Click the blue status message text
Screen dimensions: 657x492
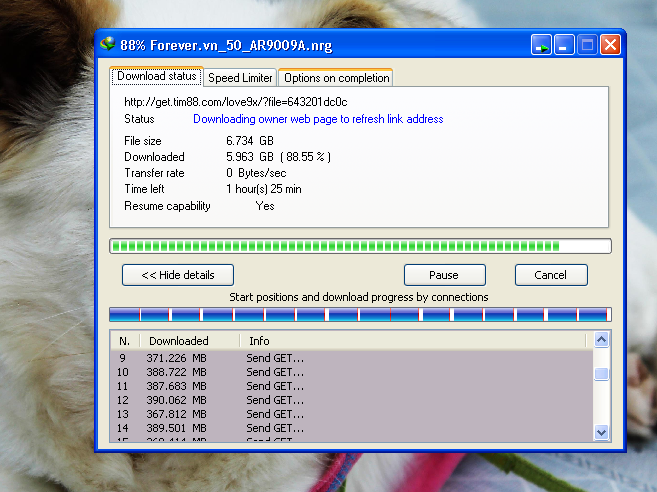(318, 119)
